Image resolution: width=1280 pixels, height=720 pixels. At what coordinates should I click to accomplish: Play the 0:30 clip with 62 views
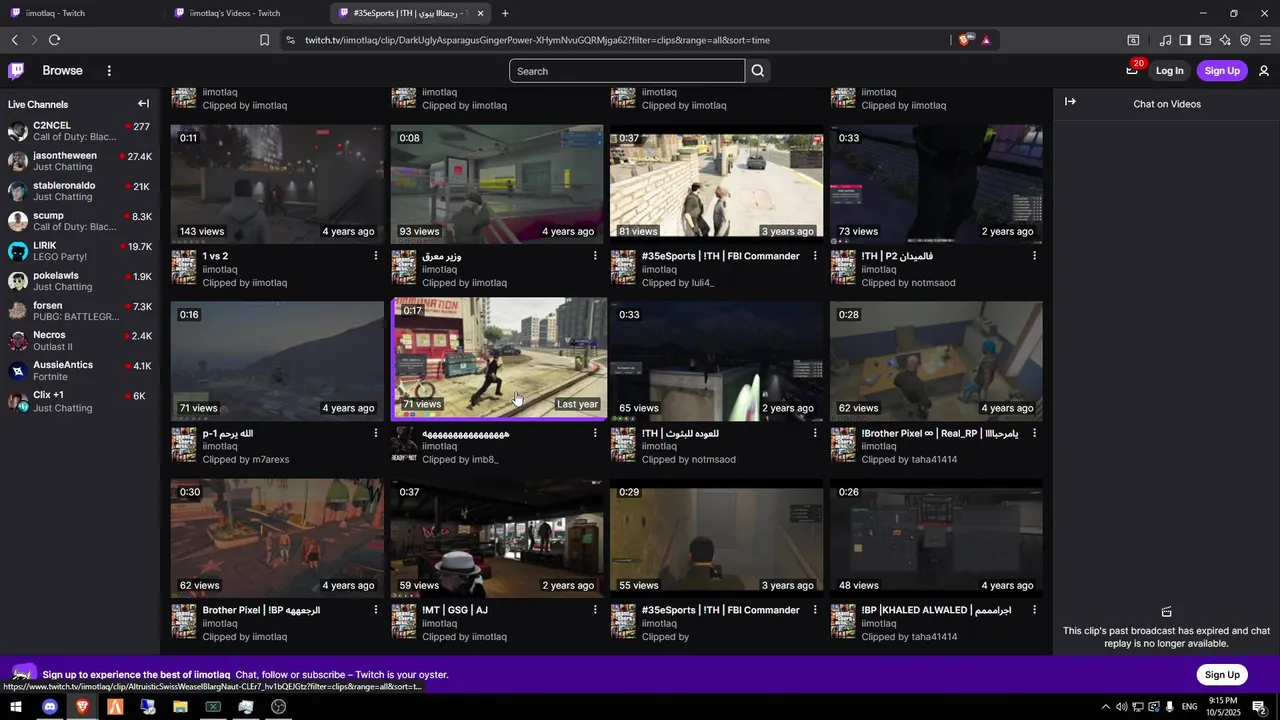coord(277,538)
